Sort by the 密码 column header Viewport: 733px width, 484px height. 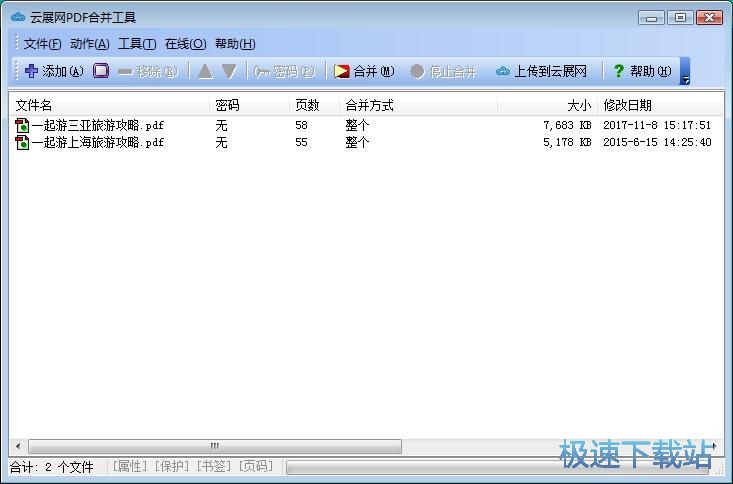click(x=249, y=105)
